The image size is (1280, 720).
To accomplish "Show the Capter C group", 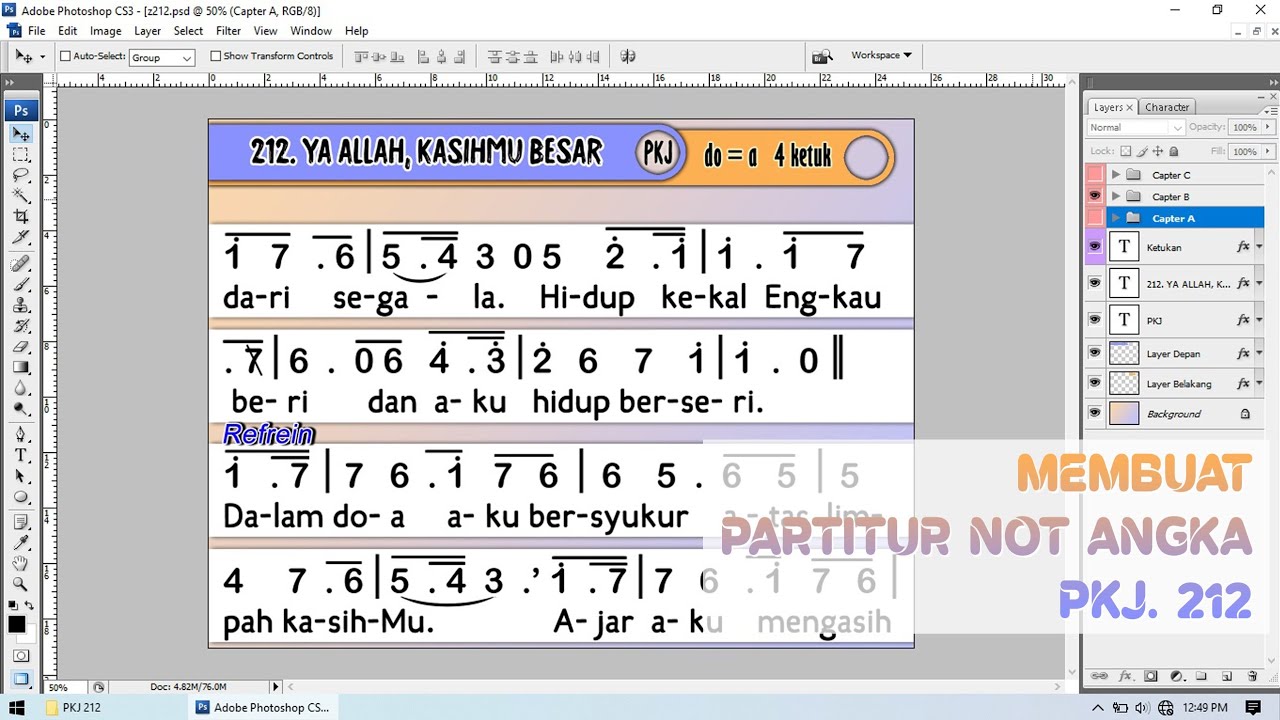I will [1095, 175].
